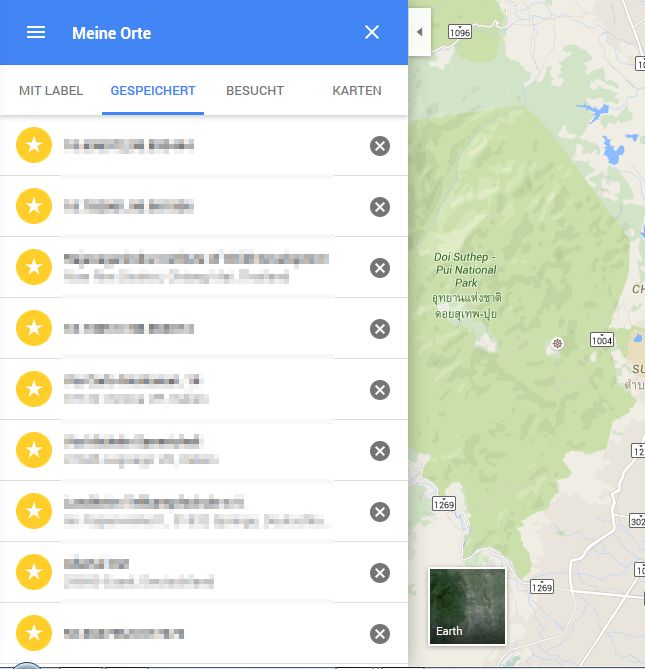Click the star icon of first saved place

pos(34,145)
